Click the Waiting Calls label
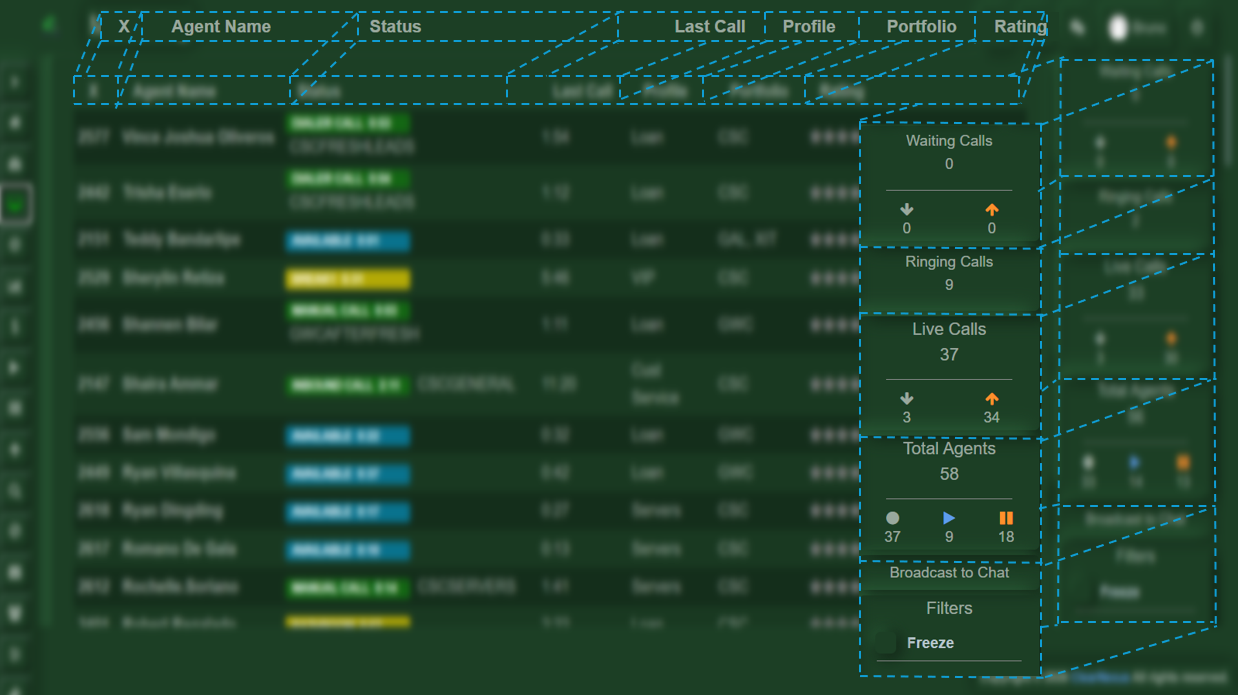Image resolution: width=1238 pixels, height=695 pixels. click(x=949, y=141)
